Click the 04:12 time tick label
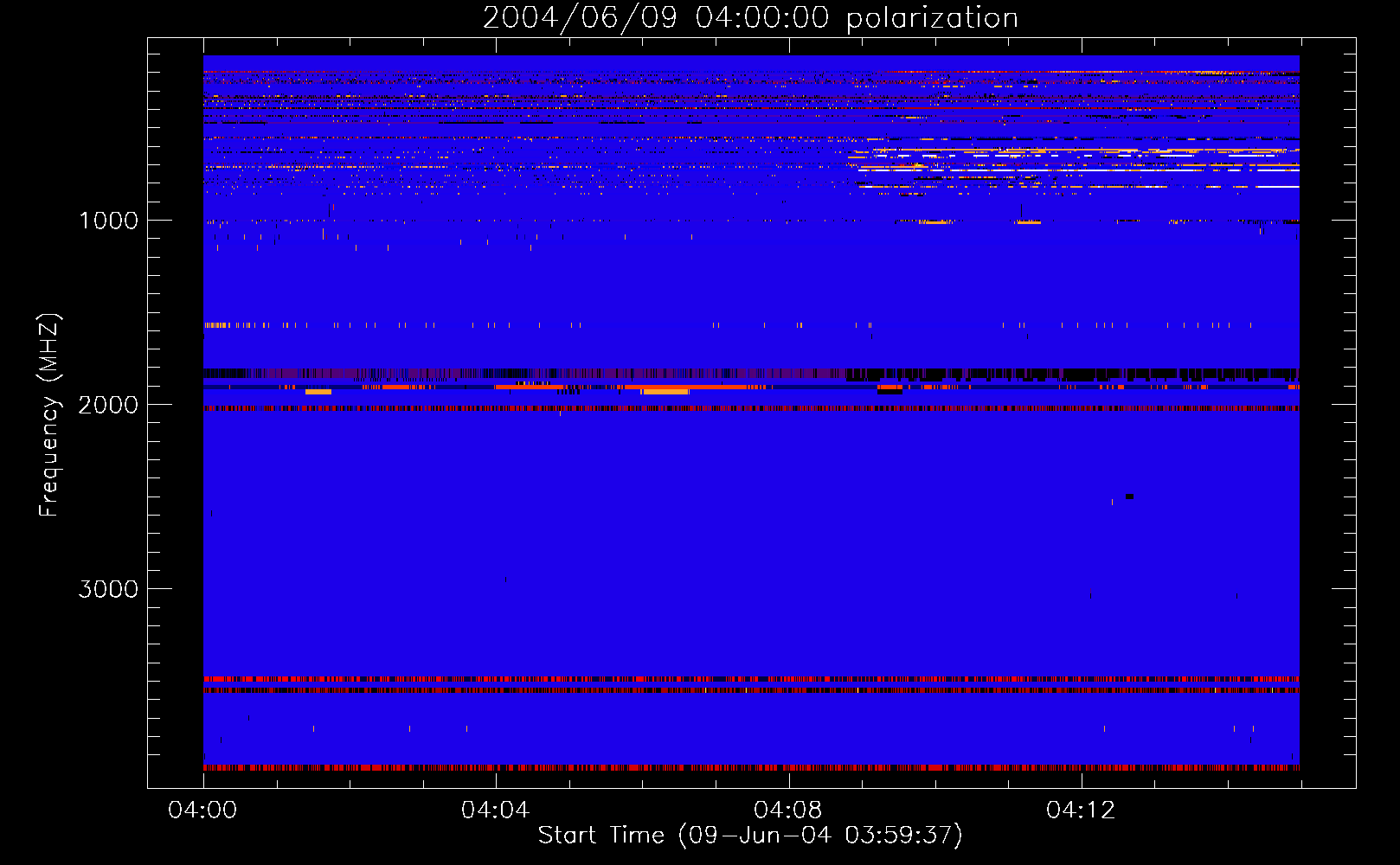 [x=1080, y=811]
